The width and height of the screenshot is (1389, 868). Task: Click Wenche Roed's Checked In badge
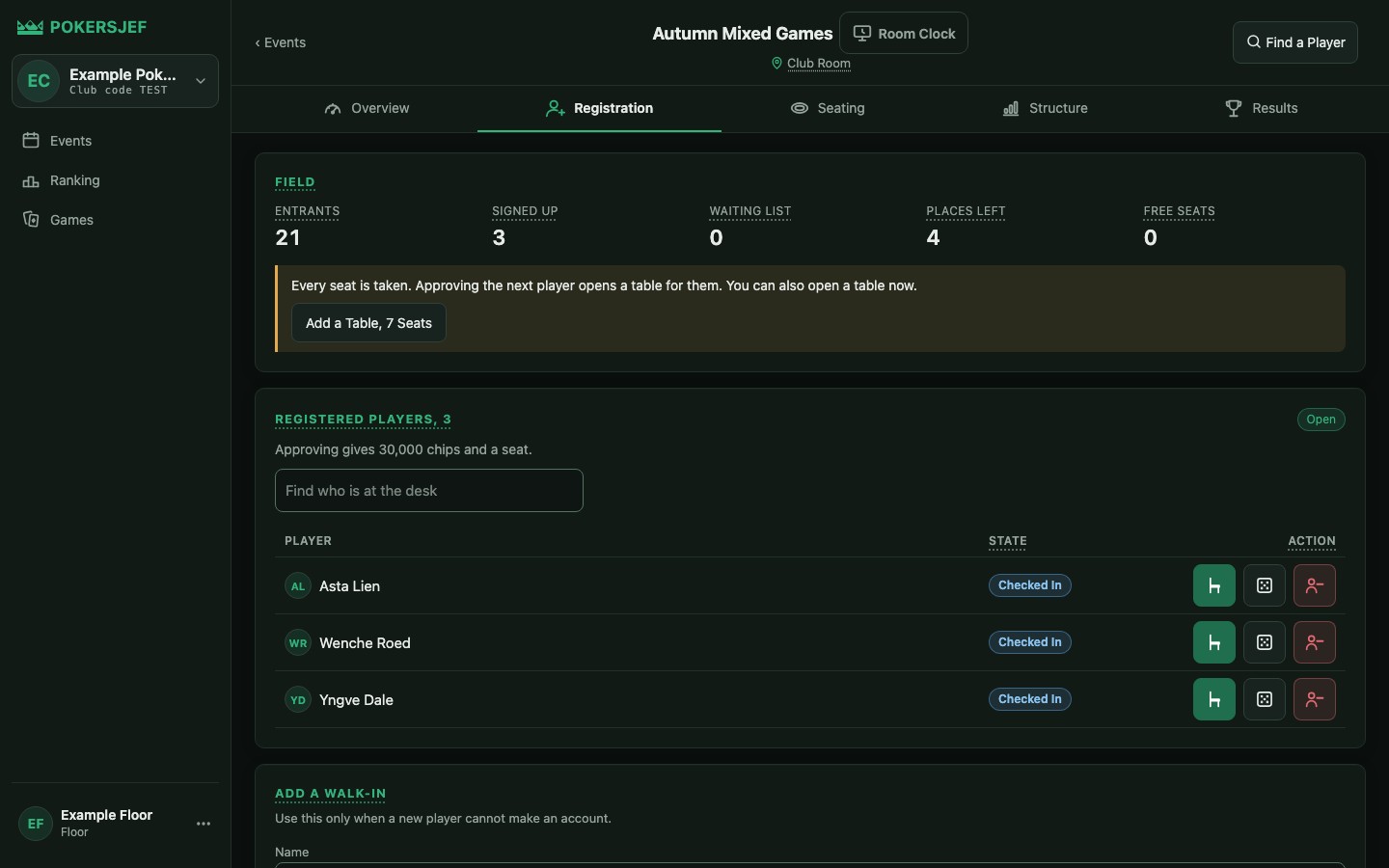pos(1029,642)
